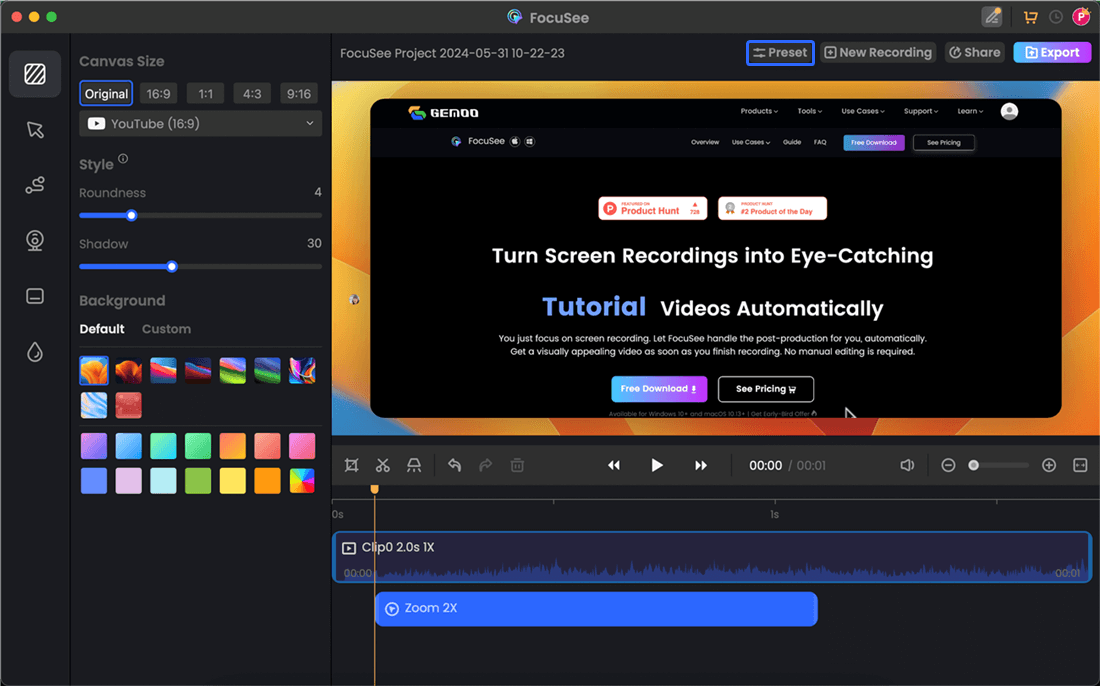Viewport: 1100px width, 686px height.
Task: Click the Style info icon
Action: click(123, 159)
